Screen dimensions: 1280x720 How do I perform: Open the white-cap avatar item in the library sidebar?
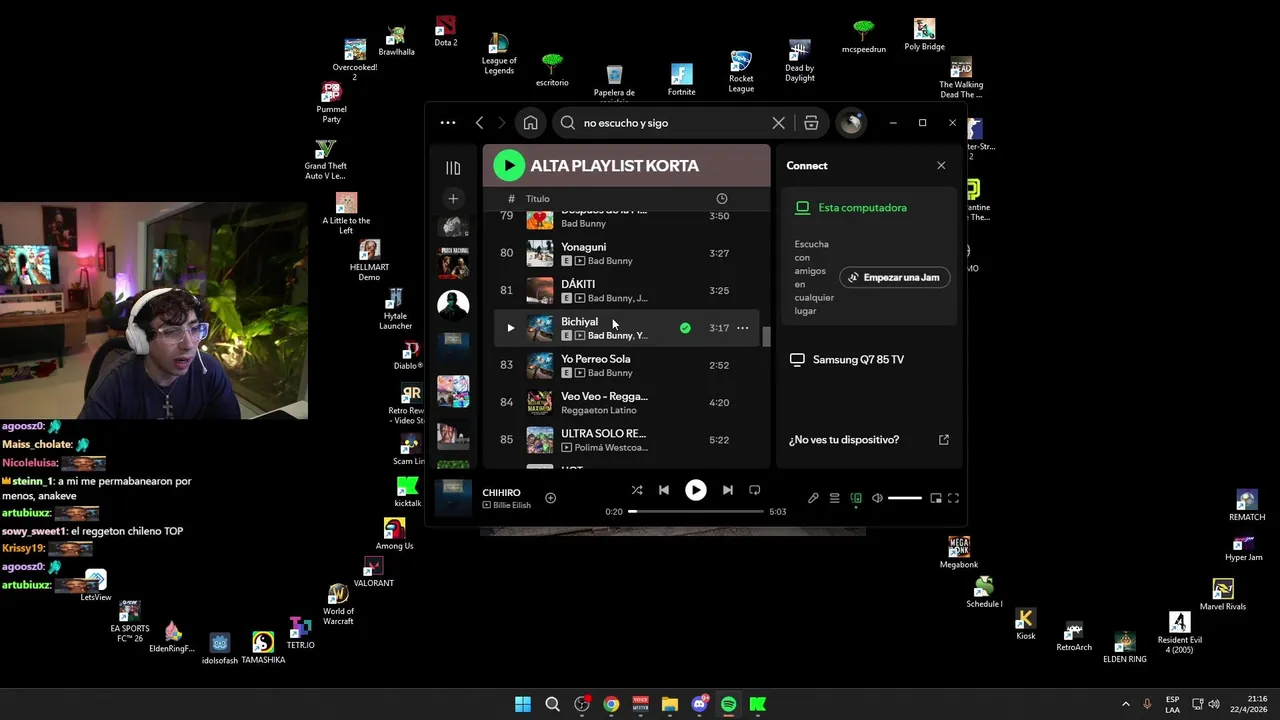pyautogui.click(x=453, y=303)
